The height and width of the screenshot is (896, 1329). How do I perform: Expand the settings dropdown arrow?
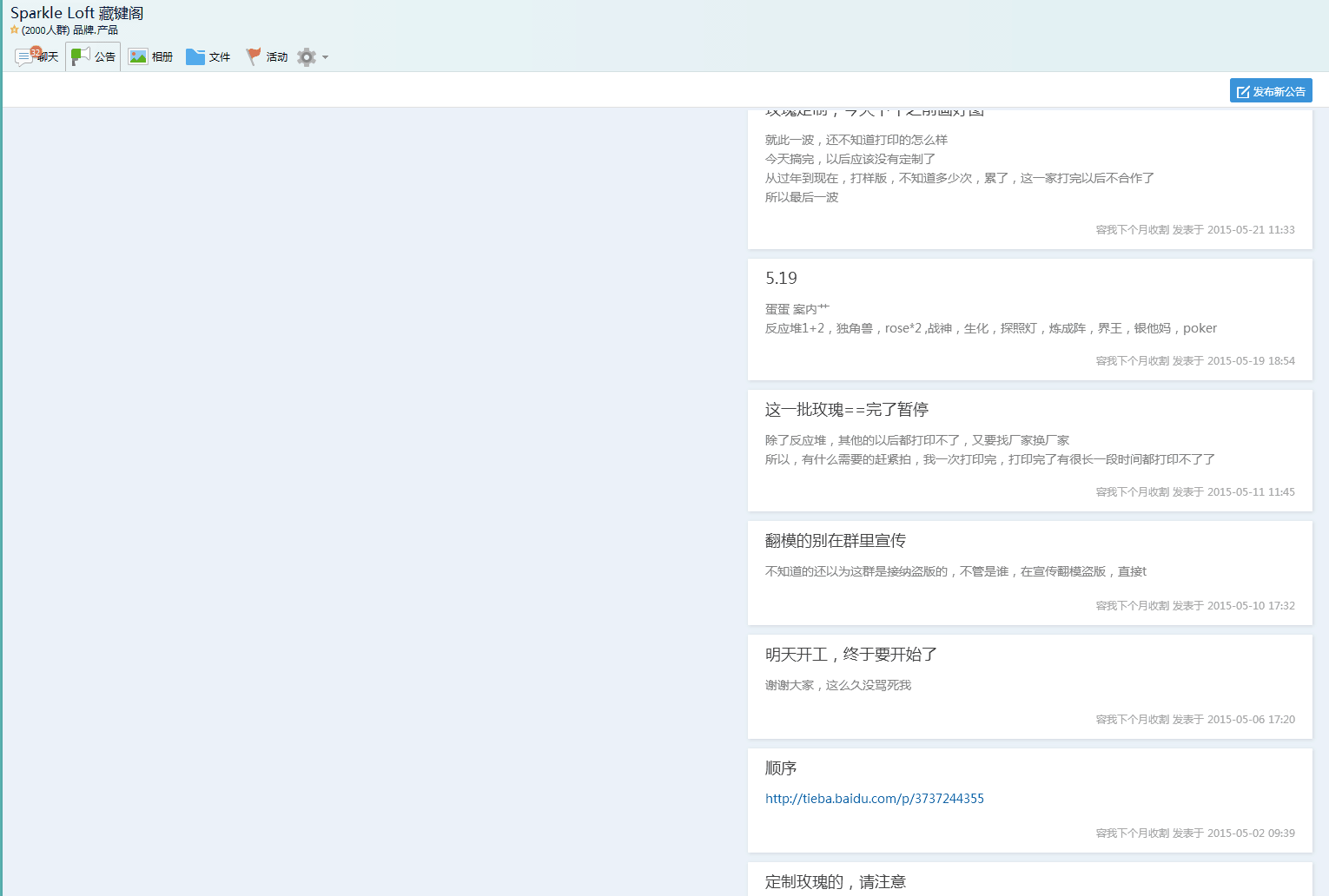(326, 57)
